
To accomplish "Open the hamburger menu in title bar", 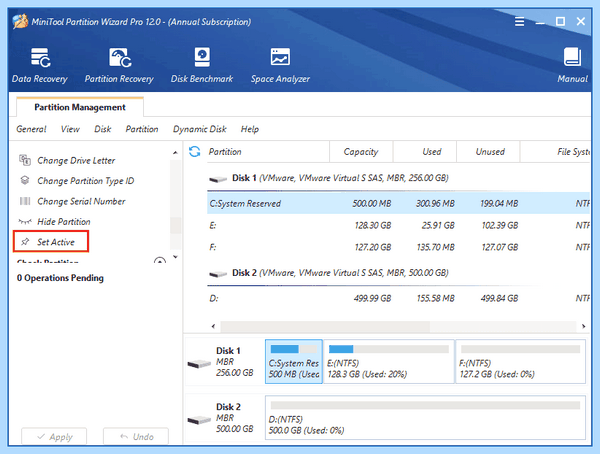I will click(519, 21).
